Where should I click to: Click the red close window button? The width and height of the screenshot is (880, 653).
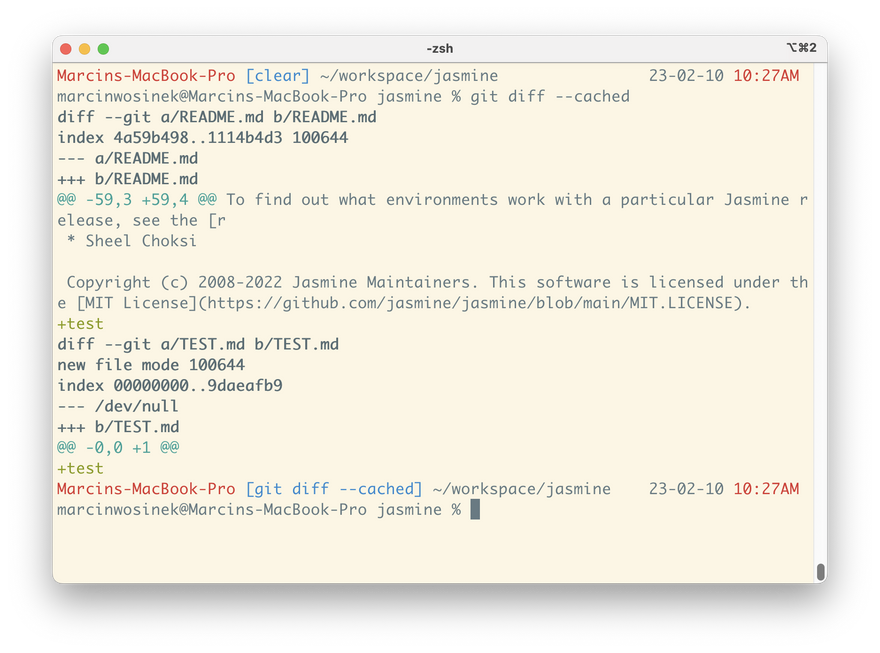[x=66, y=48]
